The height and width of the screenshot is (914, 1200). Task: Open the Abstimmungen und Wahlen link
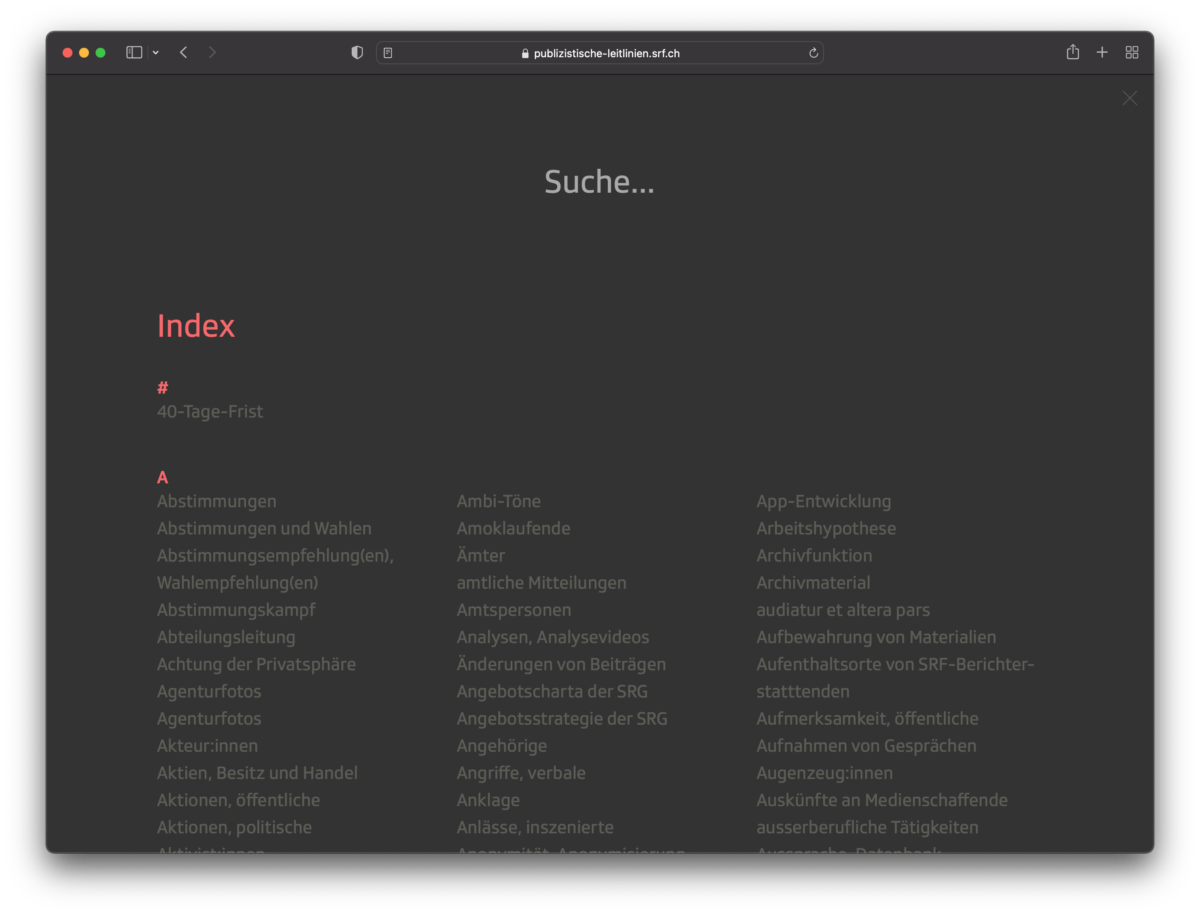pos(264,529)
